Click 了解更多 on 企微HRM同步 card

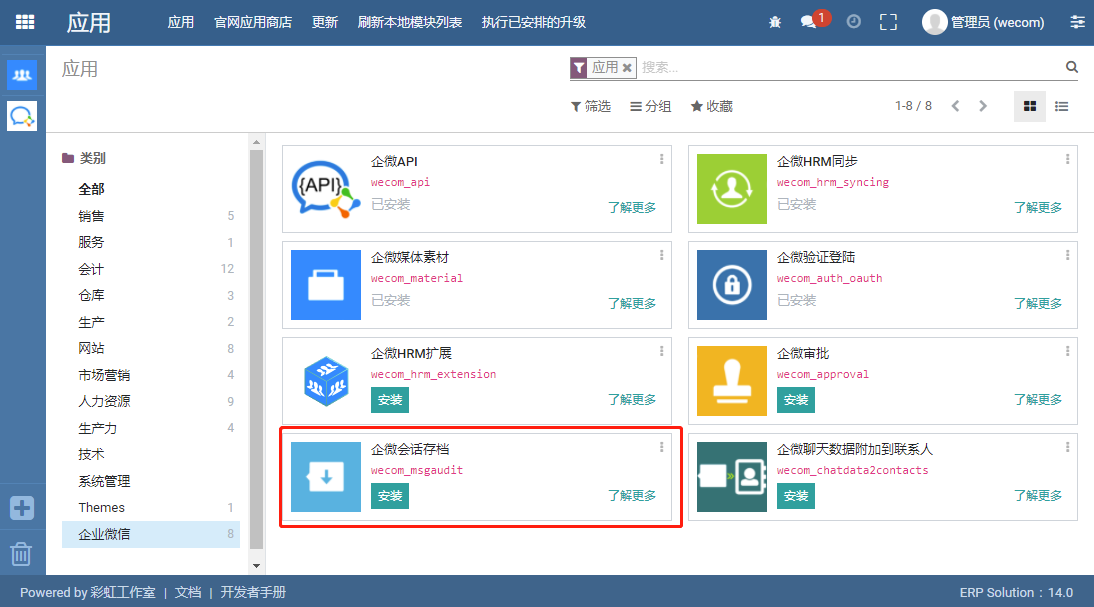tap(1038, 207)
